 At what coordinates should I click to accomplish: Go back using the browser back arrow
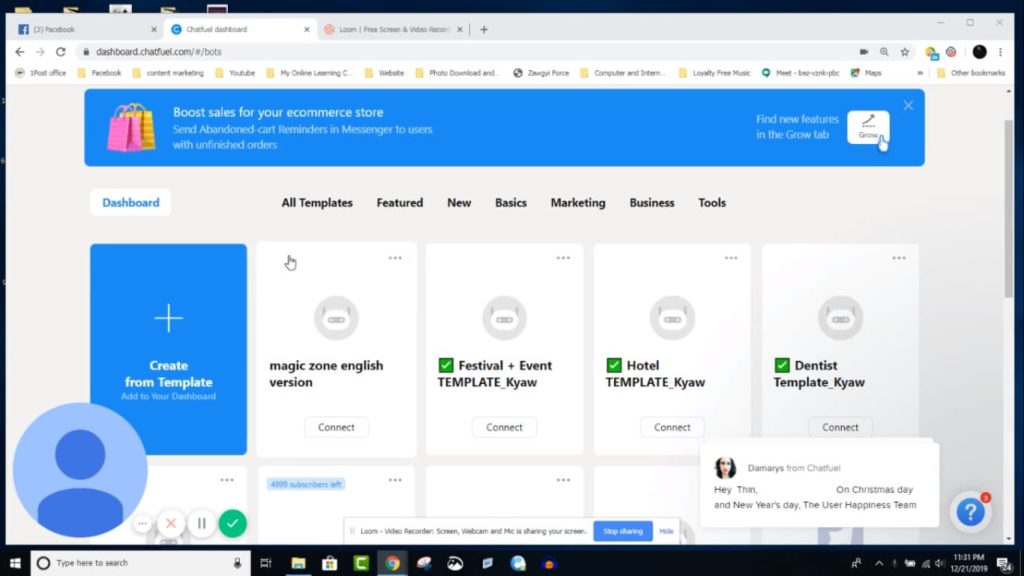coord(20,52)
